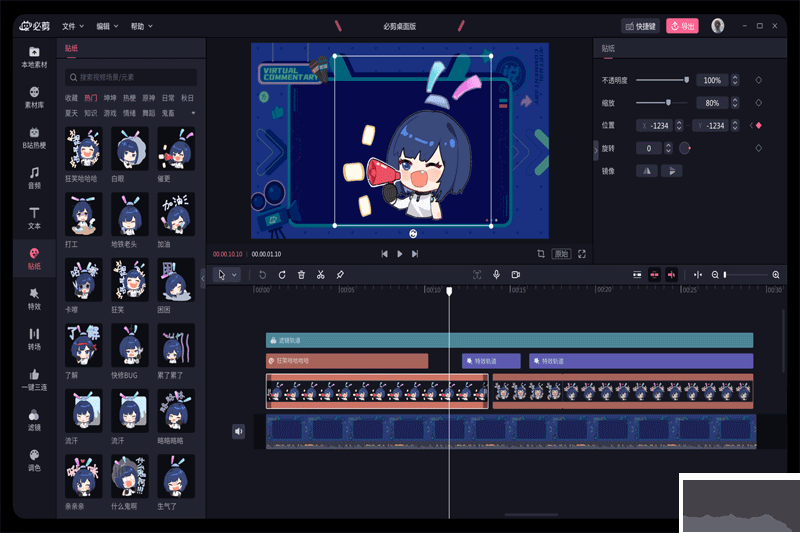Click the redo arrow in timeline toolbar

pos(282,275)
